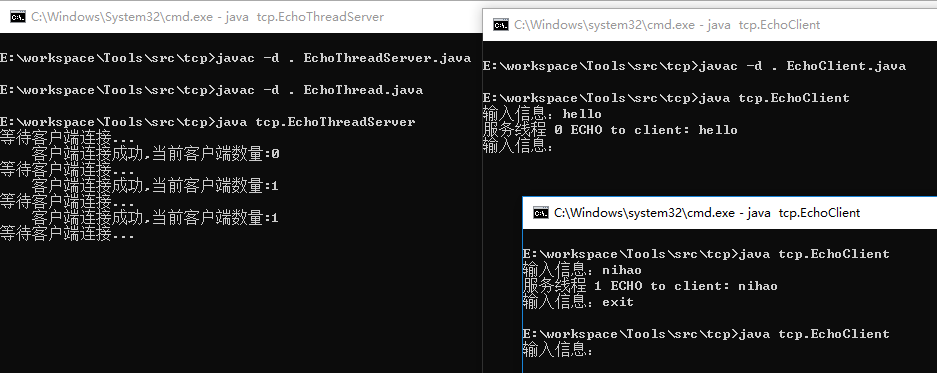Click java tcp.EchoClient command below exit line
The height and width of the screenshot is (373, 937).
coord(706,334)
